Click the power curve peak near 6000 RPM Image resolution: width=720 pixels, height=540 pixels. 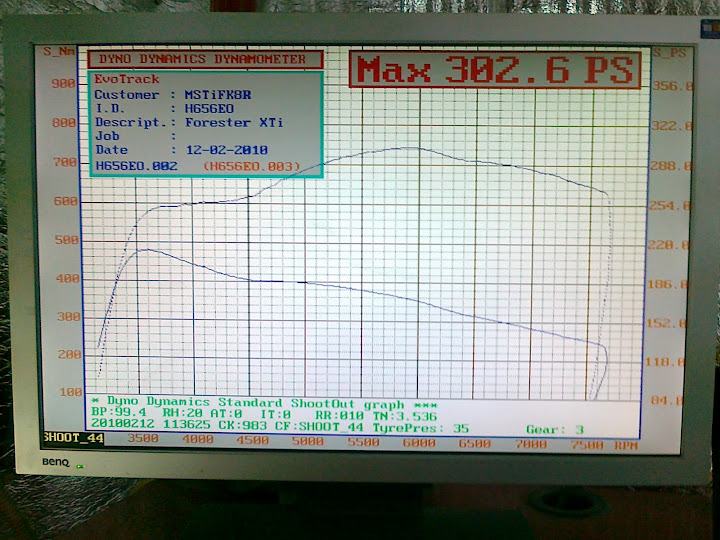[410, 148]
